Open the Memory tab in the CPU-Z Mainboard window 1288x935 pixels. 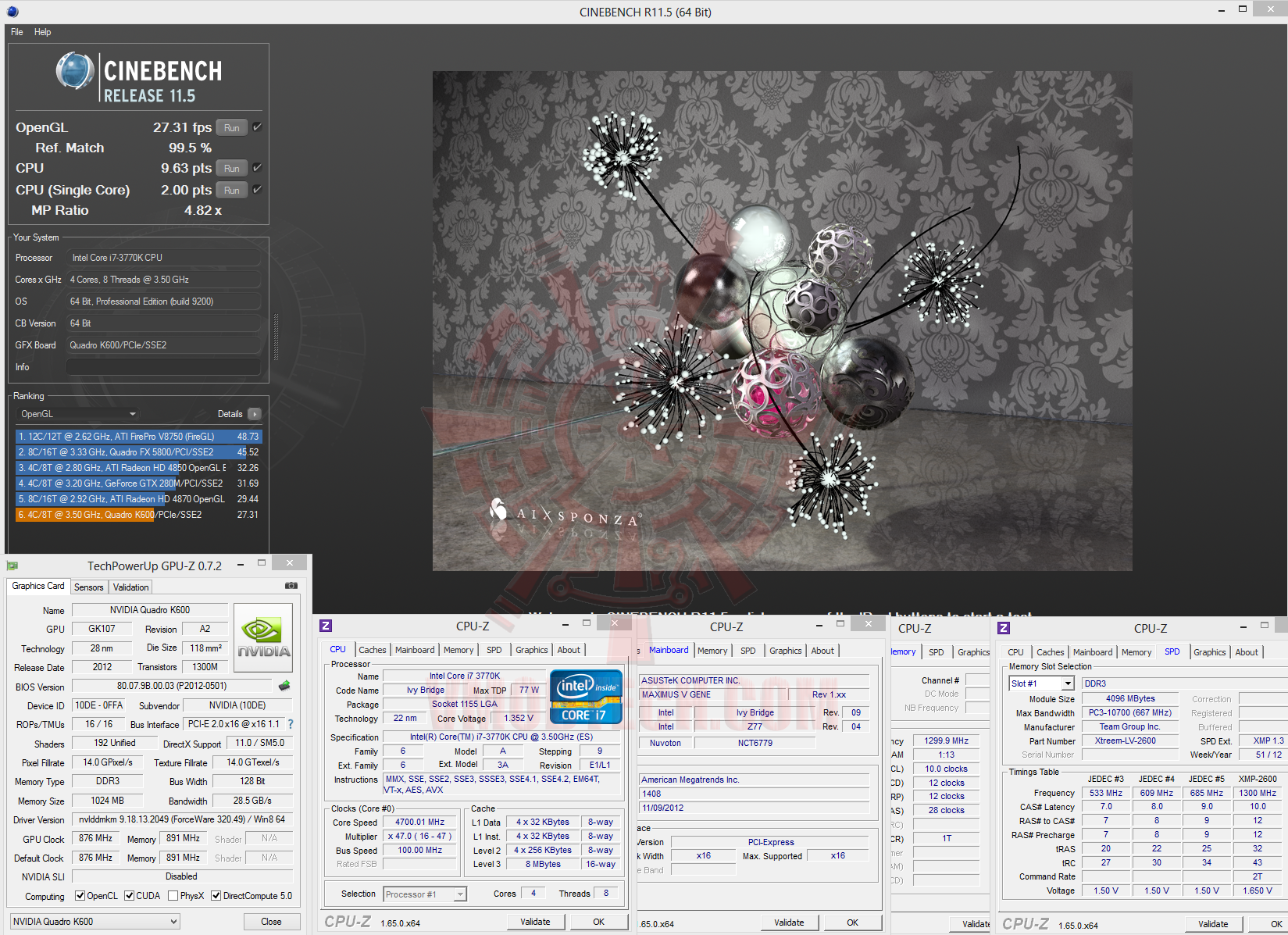[x=712, y=651]
